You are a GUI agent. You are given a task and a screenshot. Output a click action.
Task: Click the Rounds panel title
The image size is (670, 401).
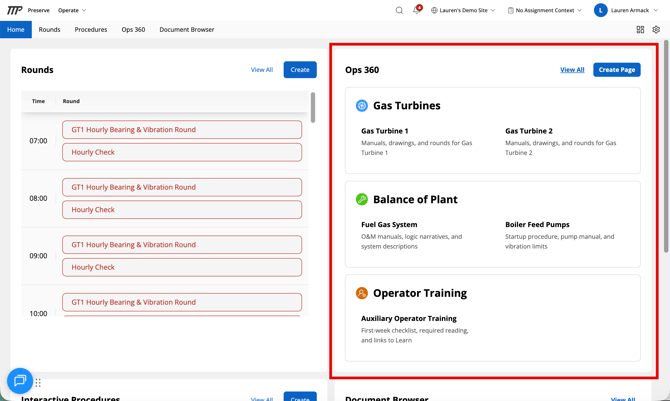[37, 70]
